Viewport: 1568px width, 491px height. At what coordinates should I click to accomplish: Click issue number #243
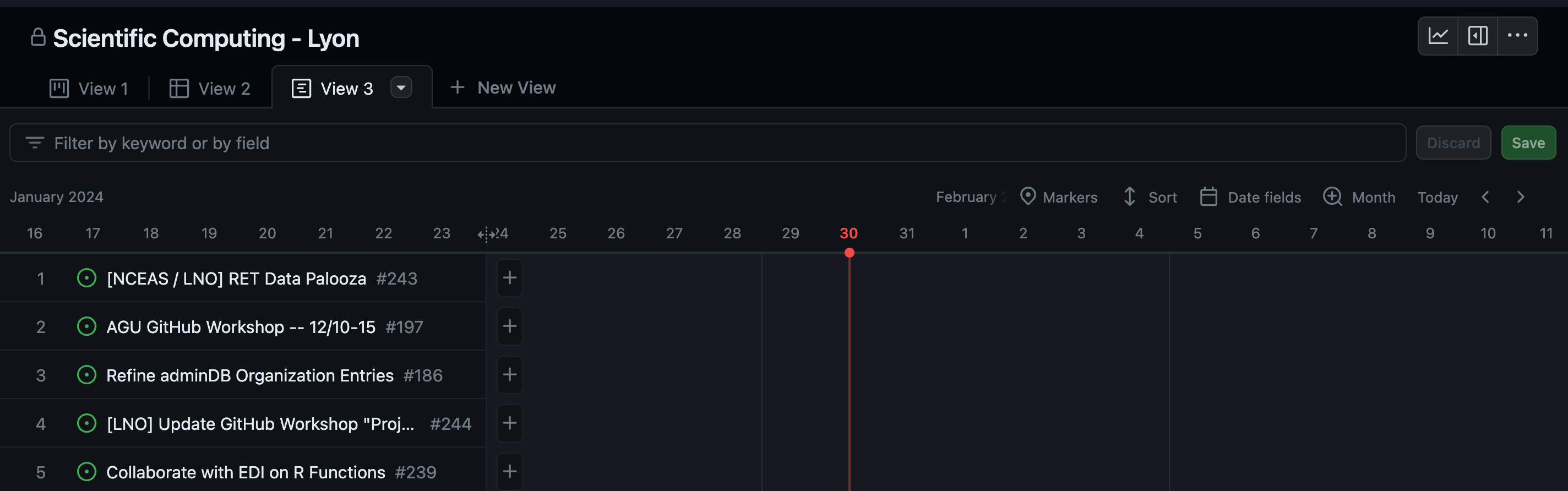(396, 279)
